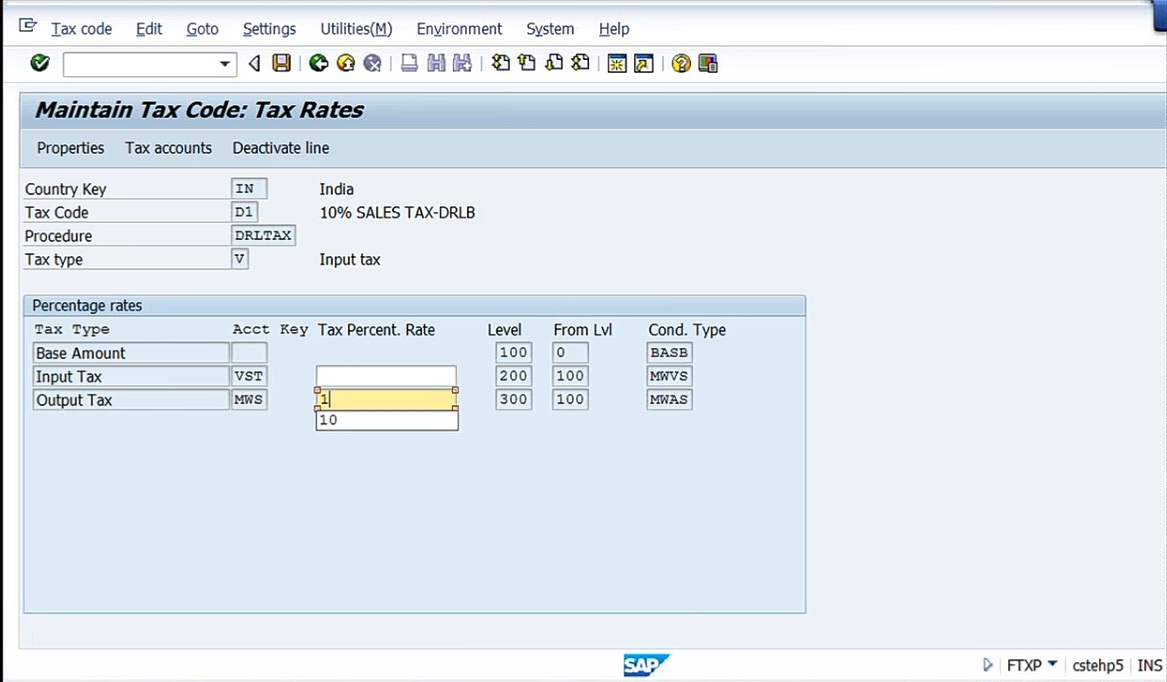Click the Output Tax percent rate field
This screenshot has height=682, width=1167.
click(386, 399)
